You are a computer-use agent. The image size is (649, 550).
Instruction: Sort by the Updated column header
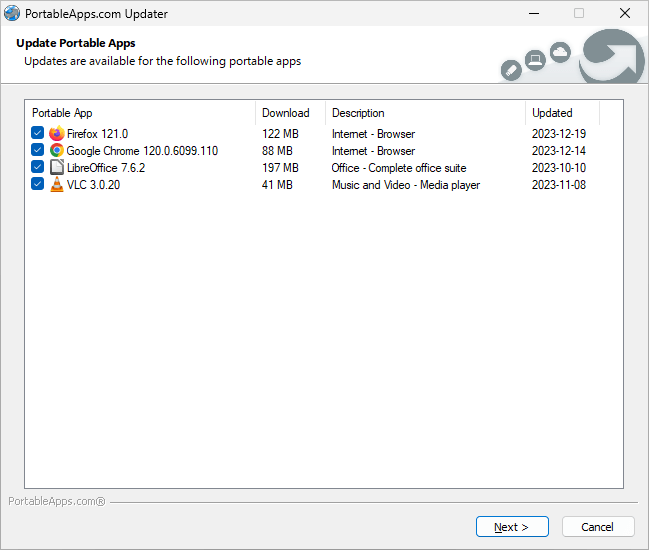click(x=562, y=113)
